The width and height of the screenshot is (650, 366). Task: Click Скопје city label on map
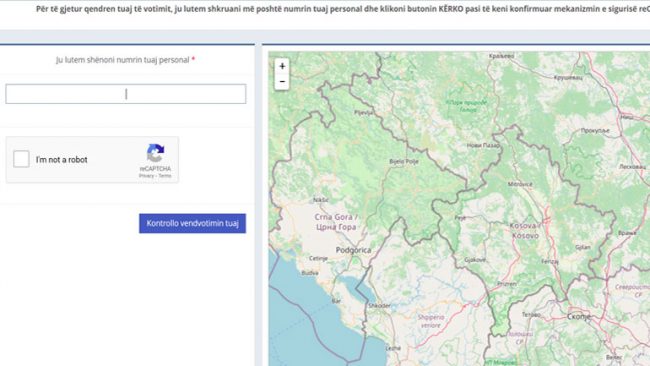(x=579, y=316)
